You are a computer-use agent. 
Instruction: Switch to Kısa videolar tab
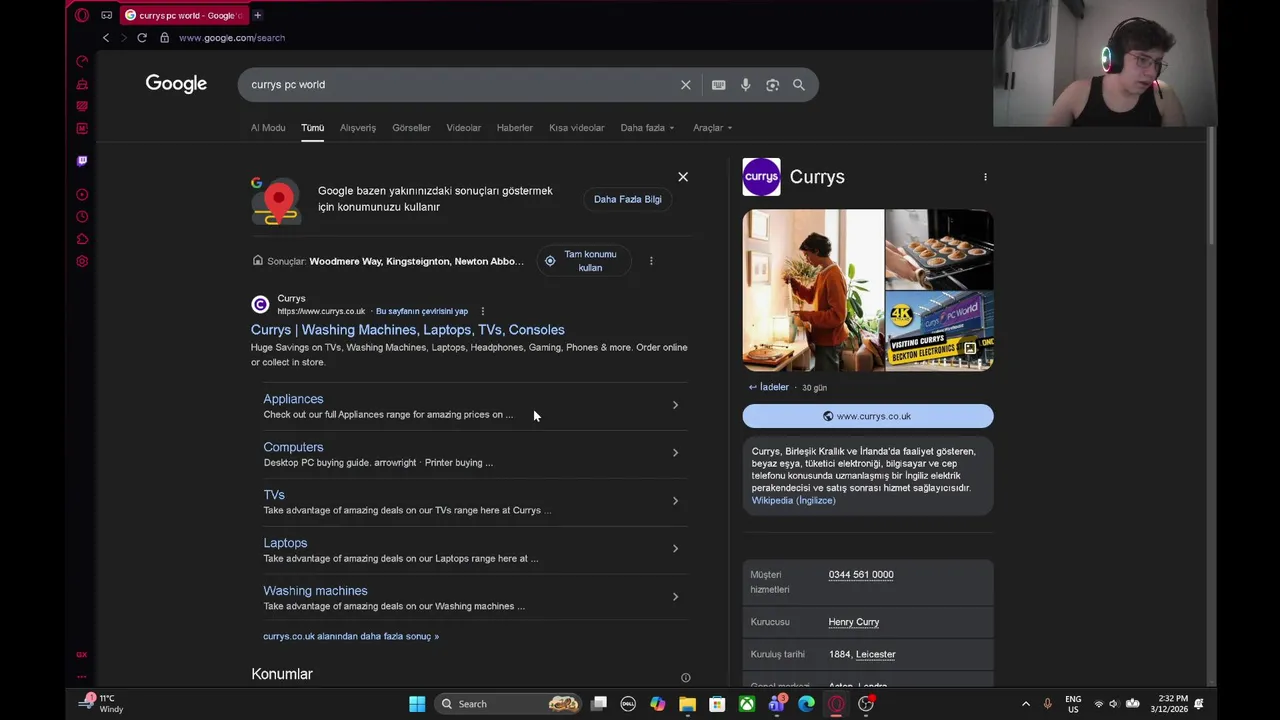[x=576, y=128]
